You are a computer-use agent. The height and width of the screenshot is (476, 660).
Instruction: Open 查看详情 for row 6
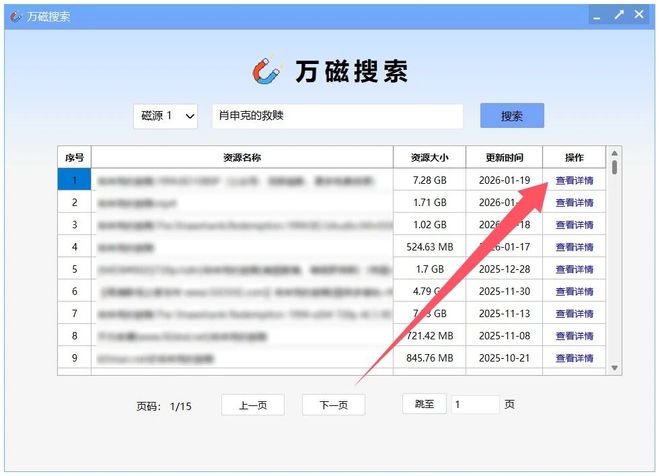point(574,292)
